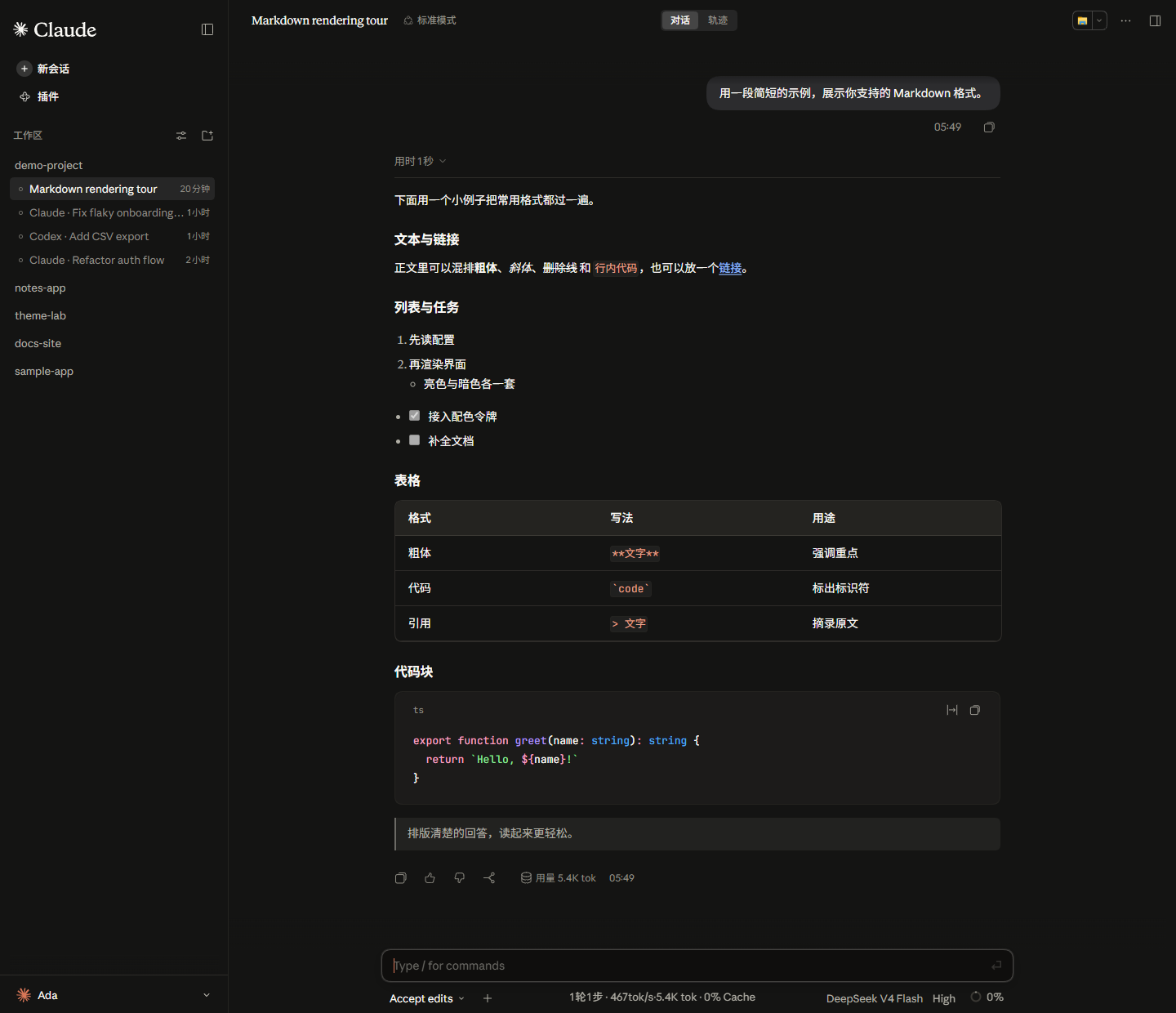Switch to the 轨迹 tab
This screenshot has height=1013, width=1176.
pyautogui.click(x=718, y=20)
